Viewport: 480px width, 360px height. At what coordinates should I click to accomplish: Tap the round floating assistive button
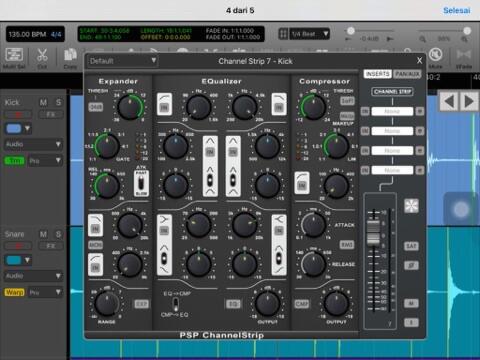462,209
